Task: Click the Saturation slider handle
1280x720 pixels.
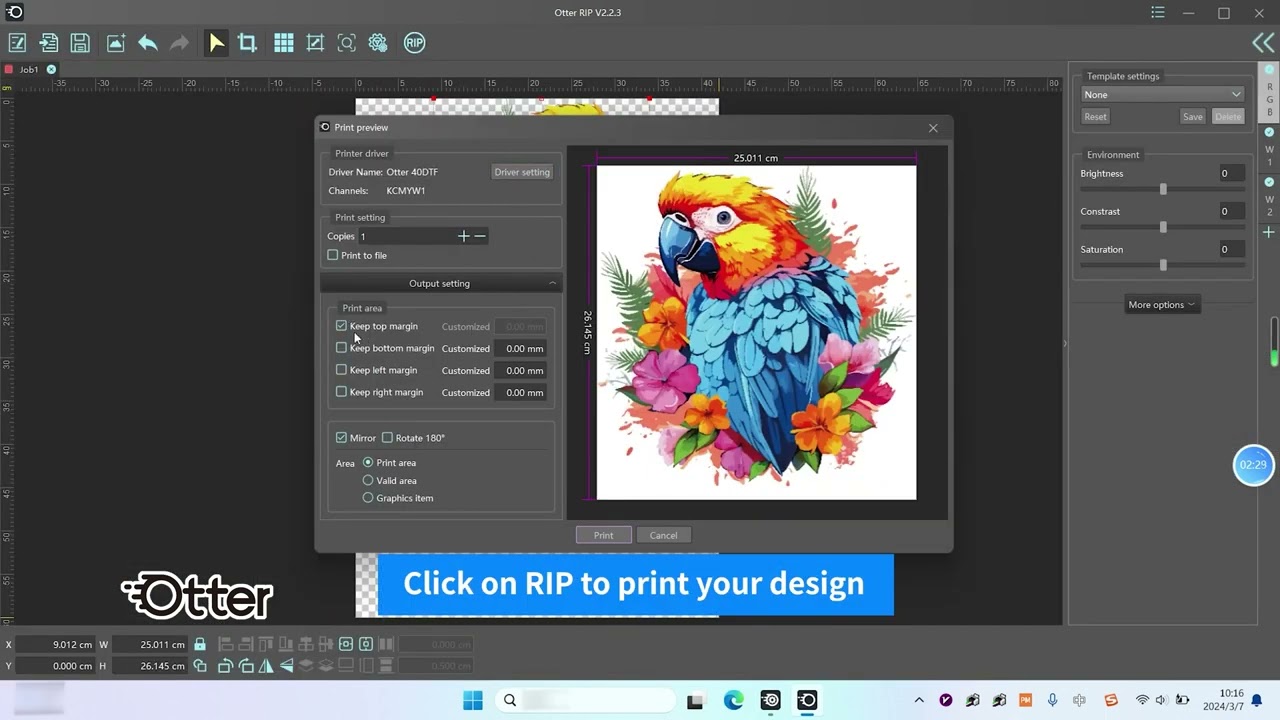Action: pos(1163,265)
